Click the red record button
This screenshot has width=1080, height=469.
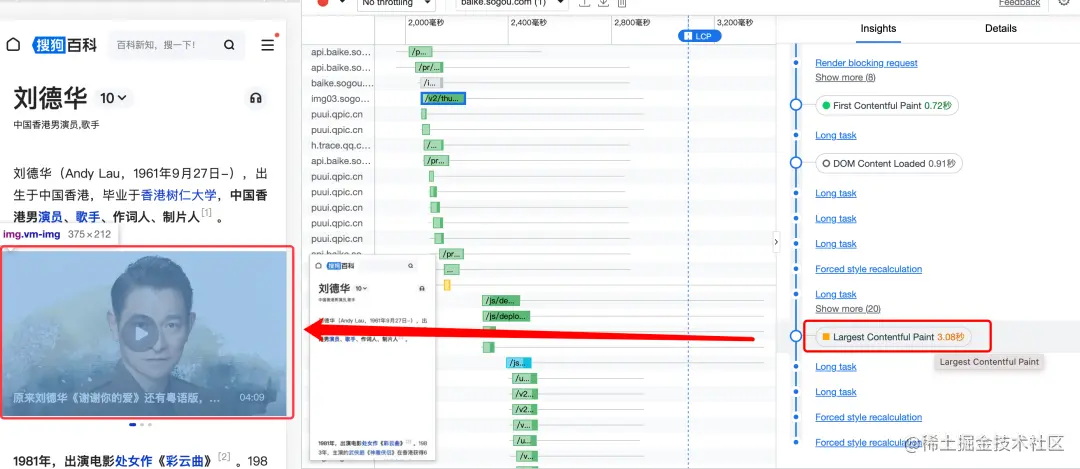pyautogui.click(x=323, y=3)
